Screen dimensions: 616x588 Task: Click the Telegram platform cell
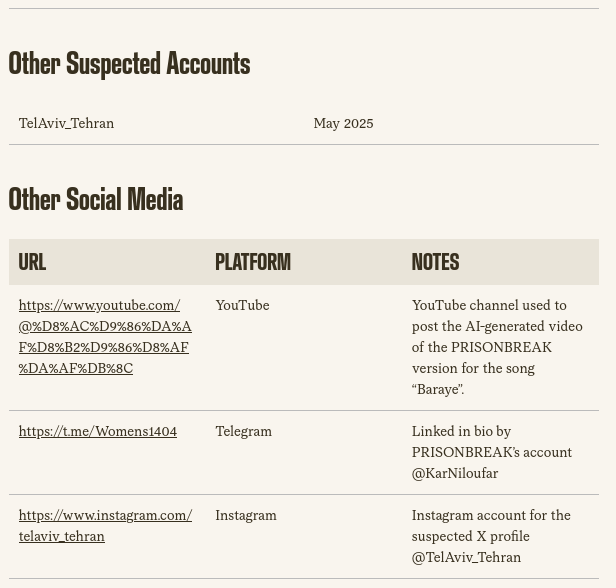coord(243,431)
